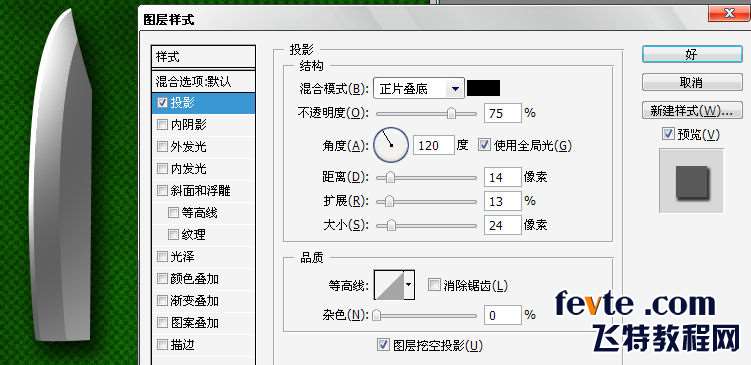This screenshot has height=365, width=751.
Task: Toggle 使用全局光 checkbox
Action: coord(485,145)
